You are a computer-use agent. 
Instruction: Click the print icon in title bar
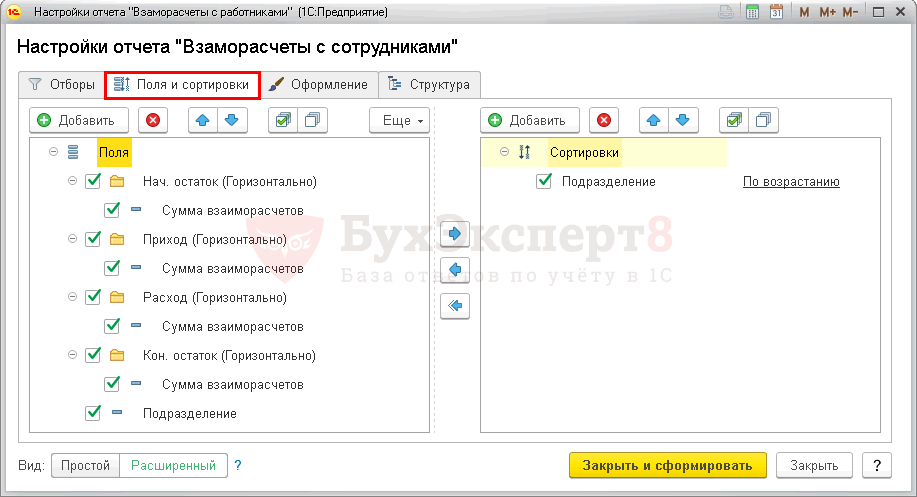(726, 12)
